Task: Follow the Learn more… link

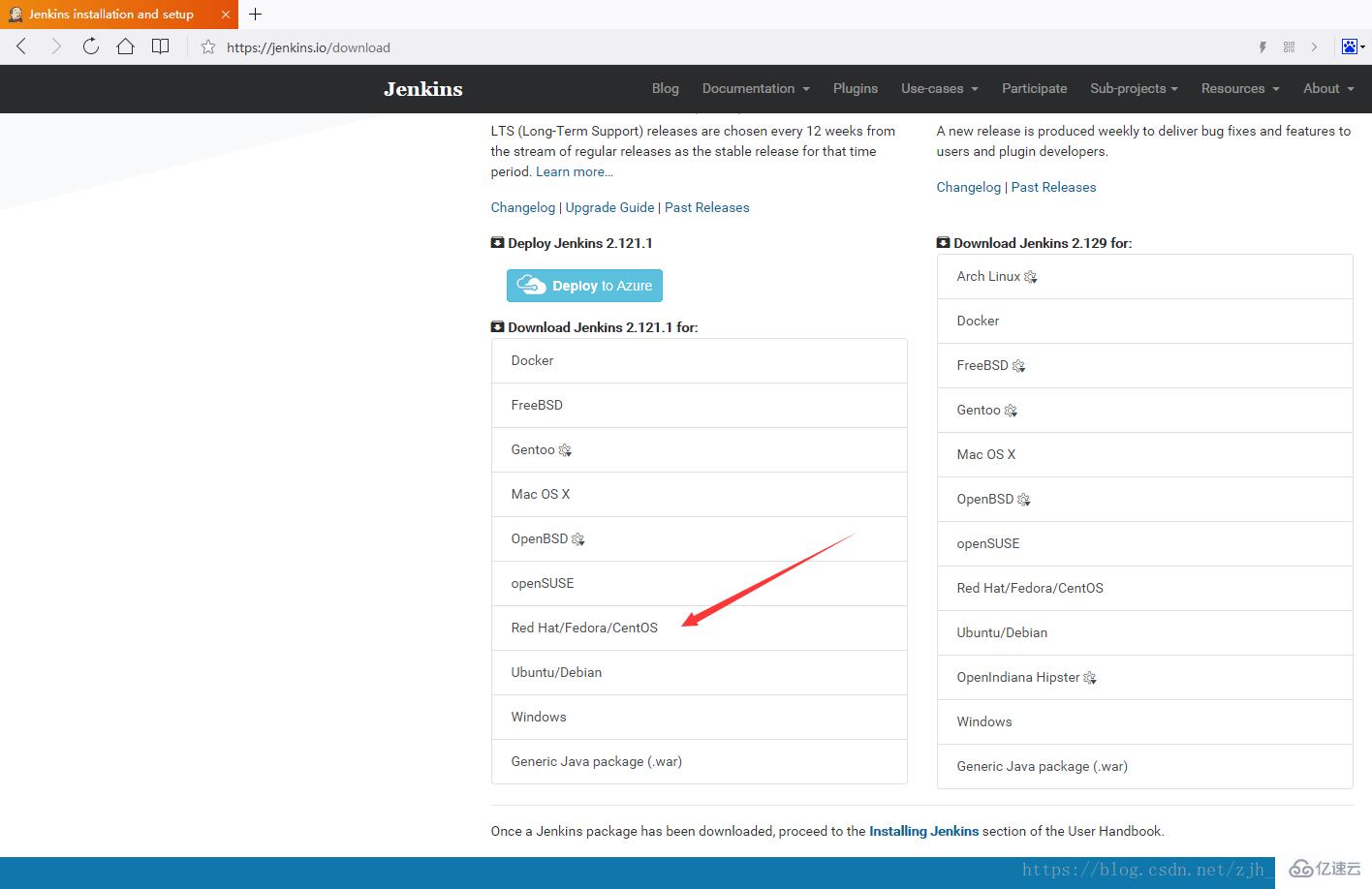Action: 575,171
